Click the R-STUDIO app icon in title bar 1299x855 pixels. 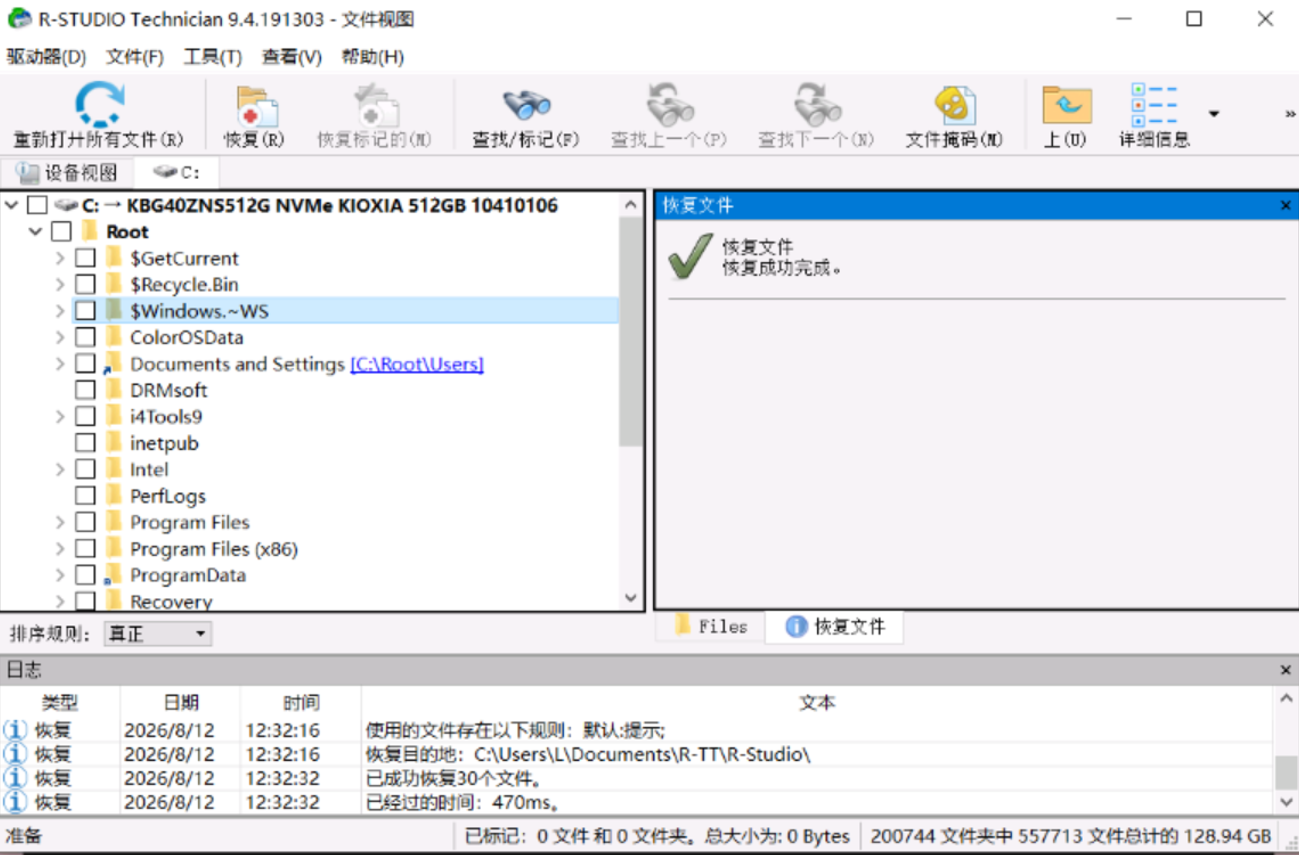(x=19, y=19)
